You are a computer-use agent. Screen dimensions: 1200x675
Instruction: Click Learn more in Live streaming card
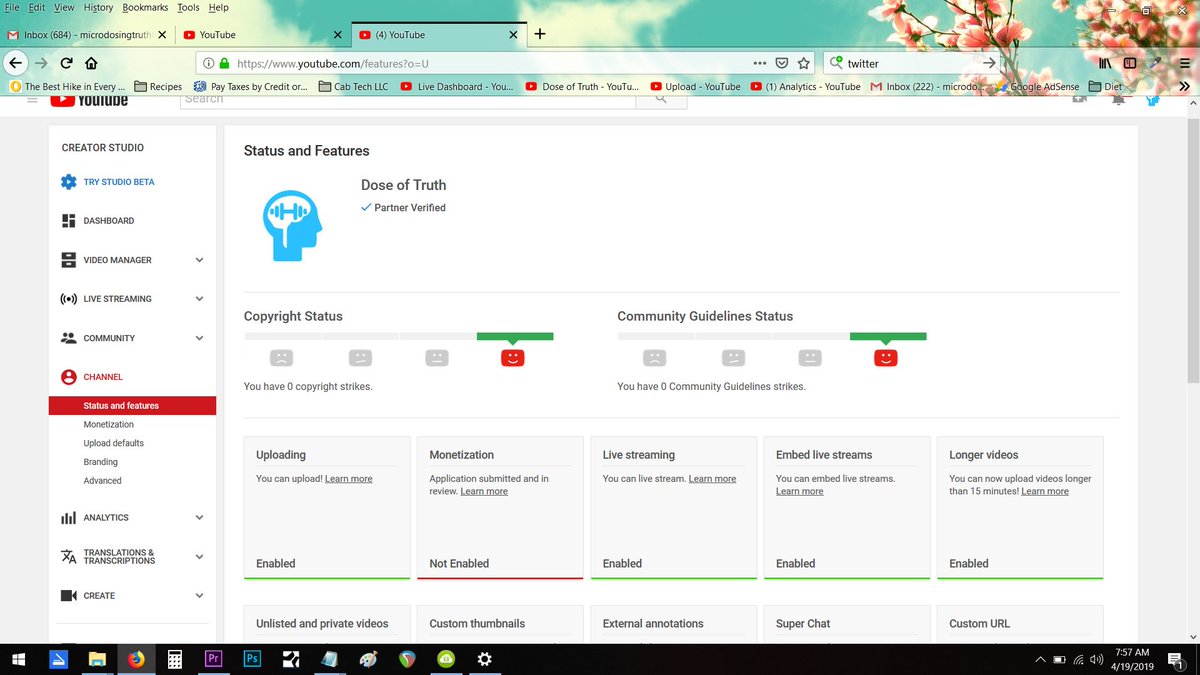[x=712, y=479]
